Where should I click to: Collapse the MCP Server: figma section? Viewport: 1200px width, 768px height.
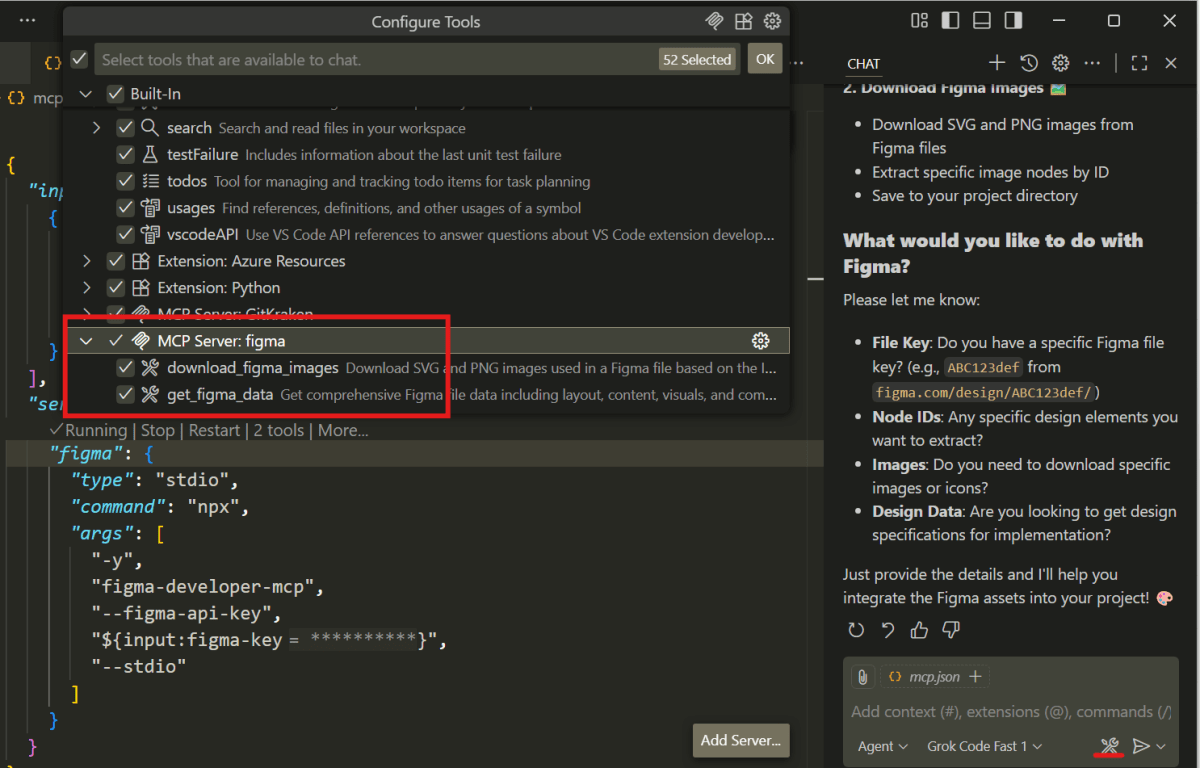(x=86, y=340)
